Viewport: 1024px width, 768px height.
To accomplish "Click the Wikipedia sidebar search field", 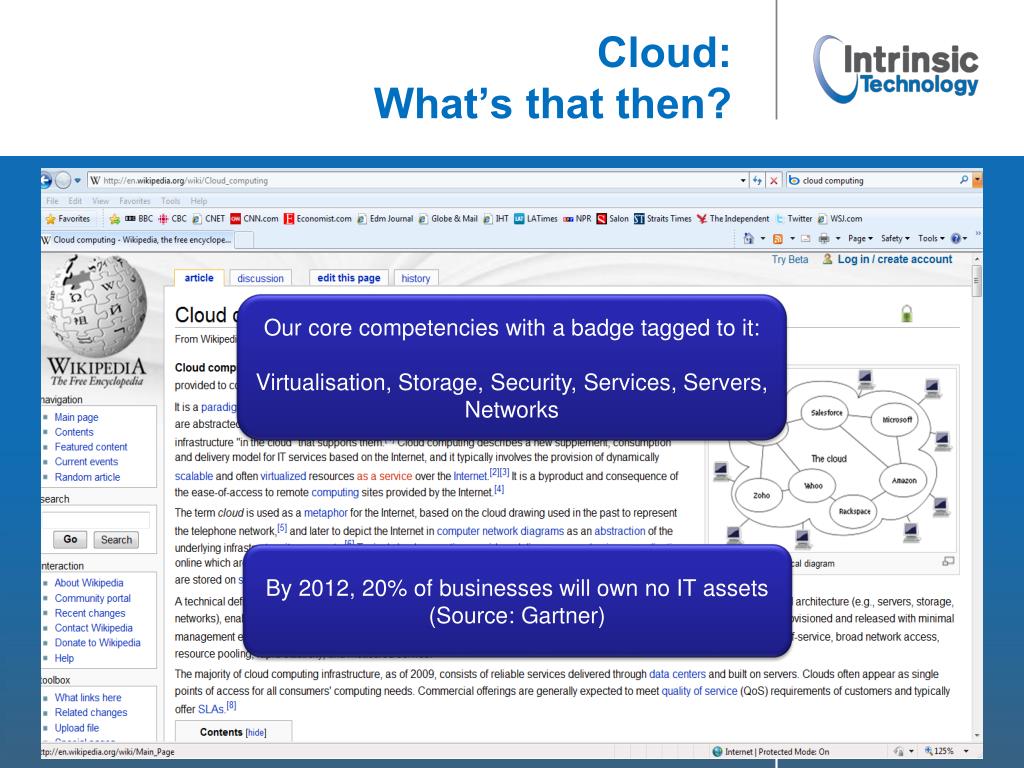I will pos(95,519).
